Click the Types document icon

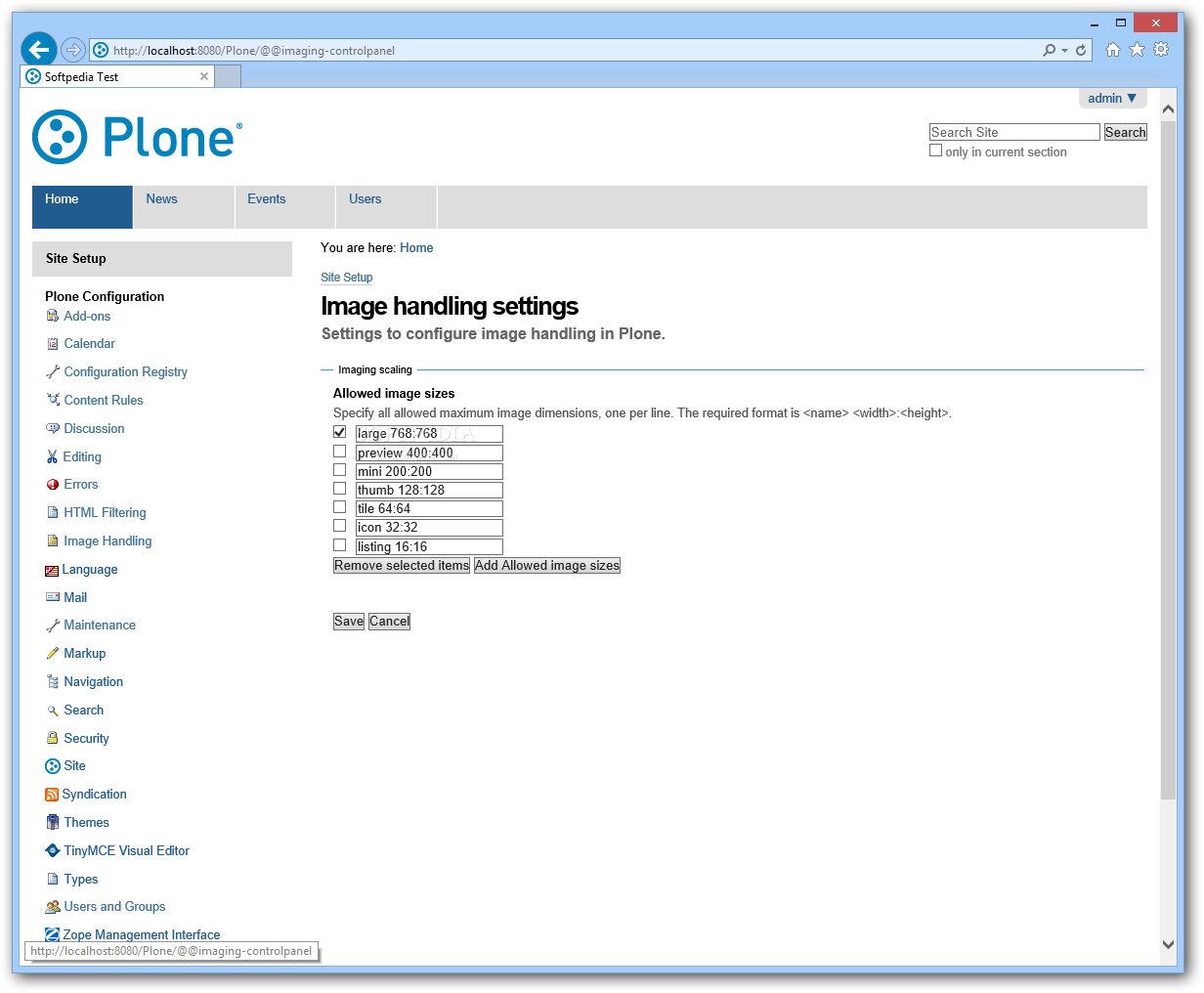pyautogui.click(x=53, y=879)
